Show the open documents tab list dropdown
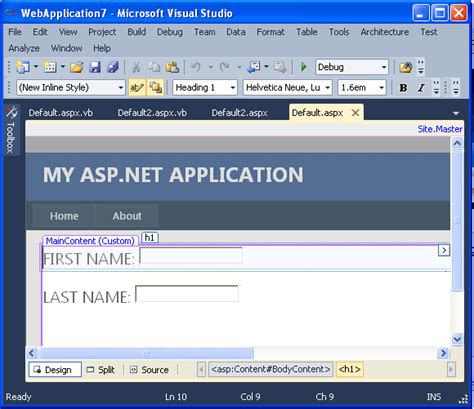This screenshot has height=409, width=474. pos(456,114)
